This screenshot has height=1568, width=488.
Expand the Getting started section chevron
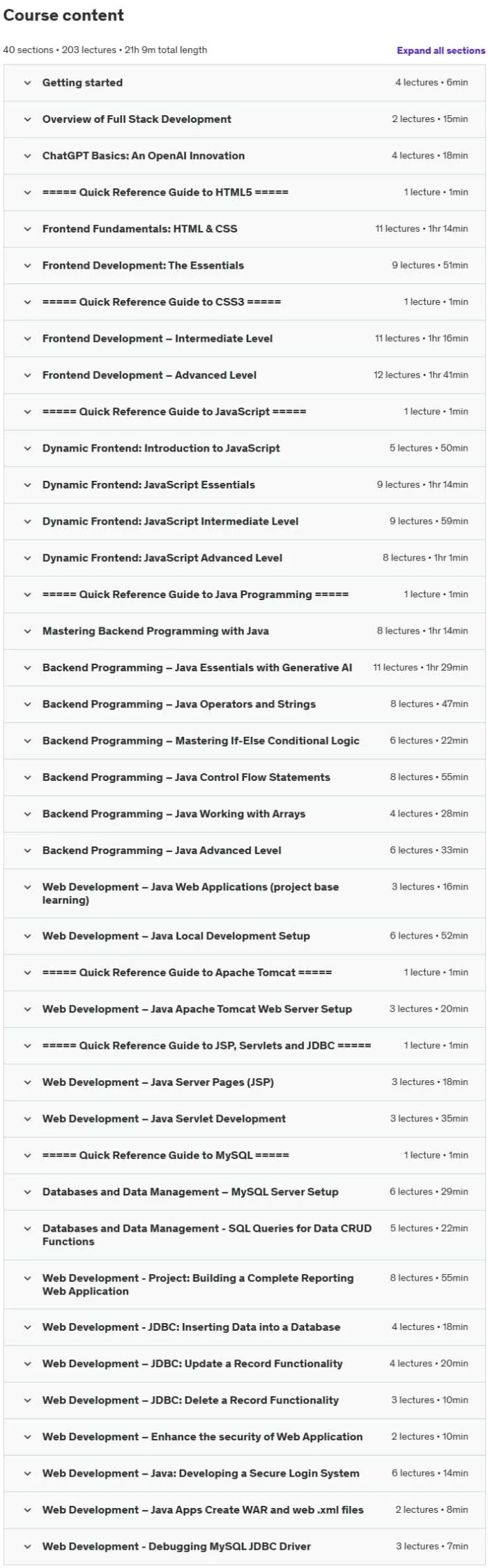[x=27, y=82]
